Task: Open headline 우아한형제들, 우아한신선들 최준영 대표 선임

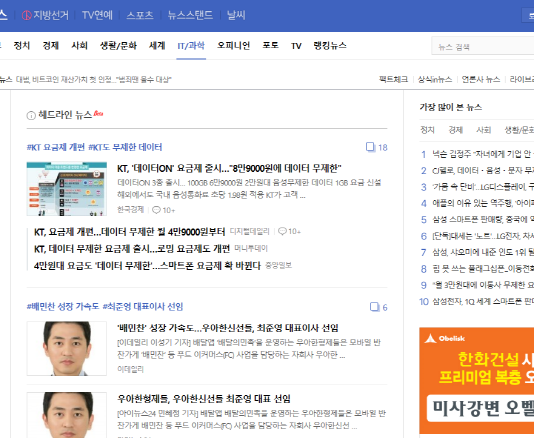Action: (204, 398)
